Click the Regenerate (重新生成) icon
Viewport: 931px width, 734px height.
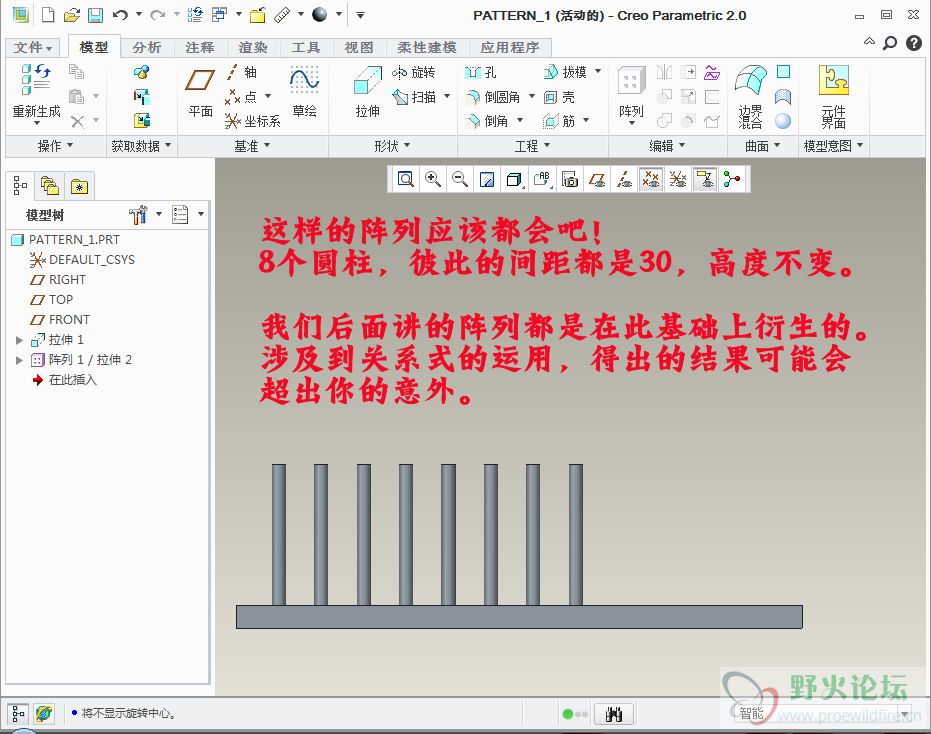[36, 80]
